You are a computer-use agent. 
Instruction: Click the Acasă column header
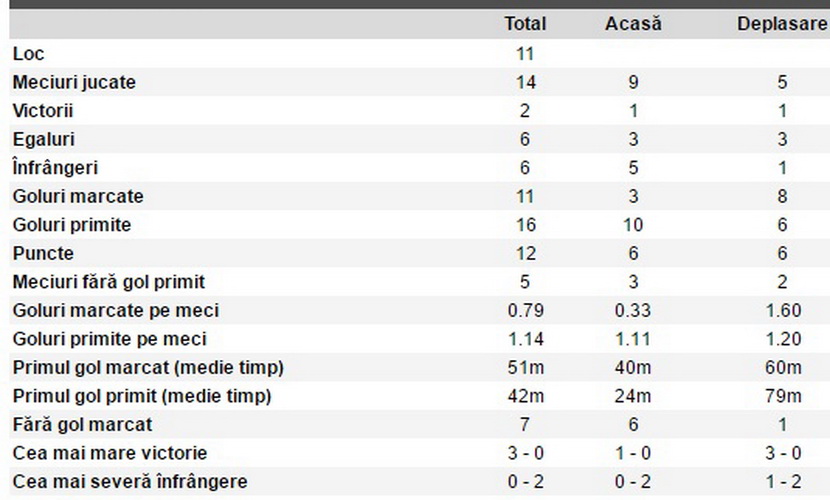point(633,24)
